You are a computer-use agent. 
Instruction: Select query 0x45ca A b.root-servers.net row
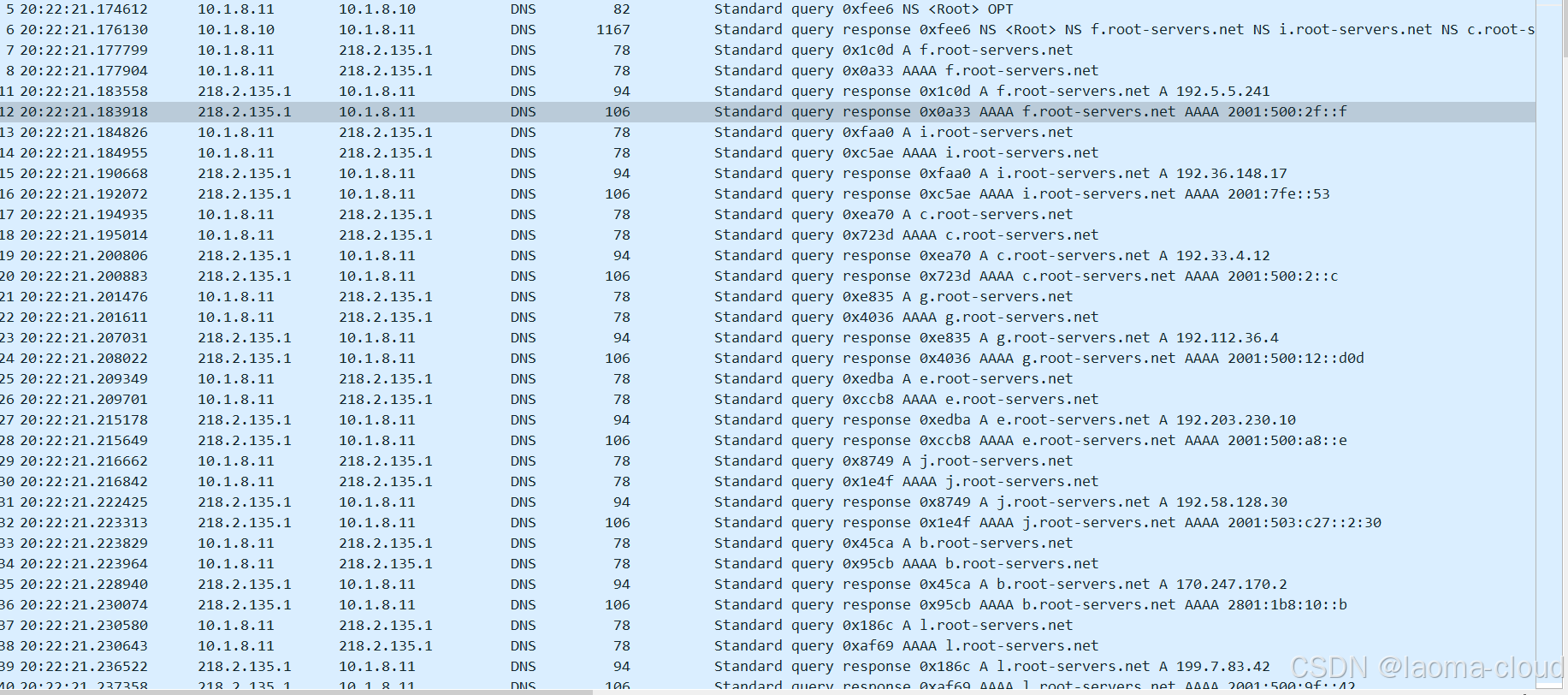tap(767, 543)
